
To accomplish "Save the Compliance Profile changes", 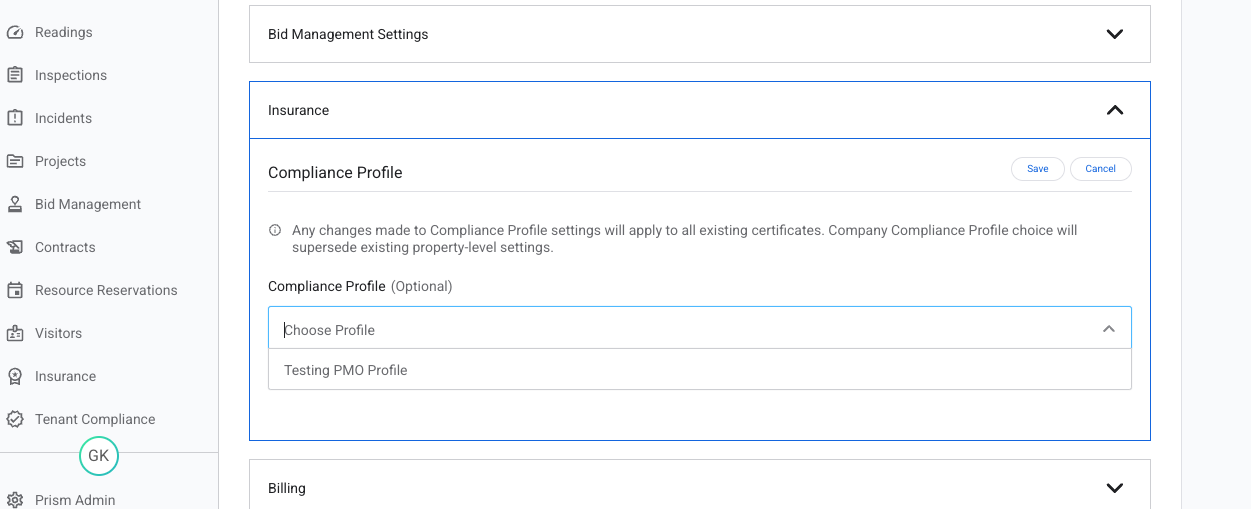I will [x=1037, y=169].
